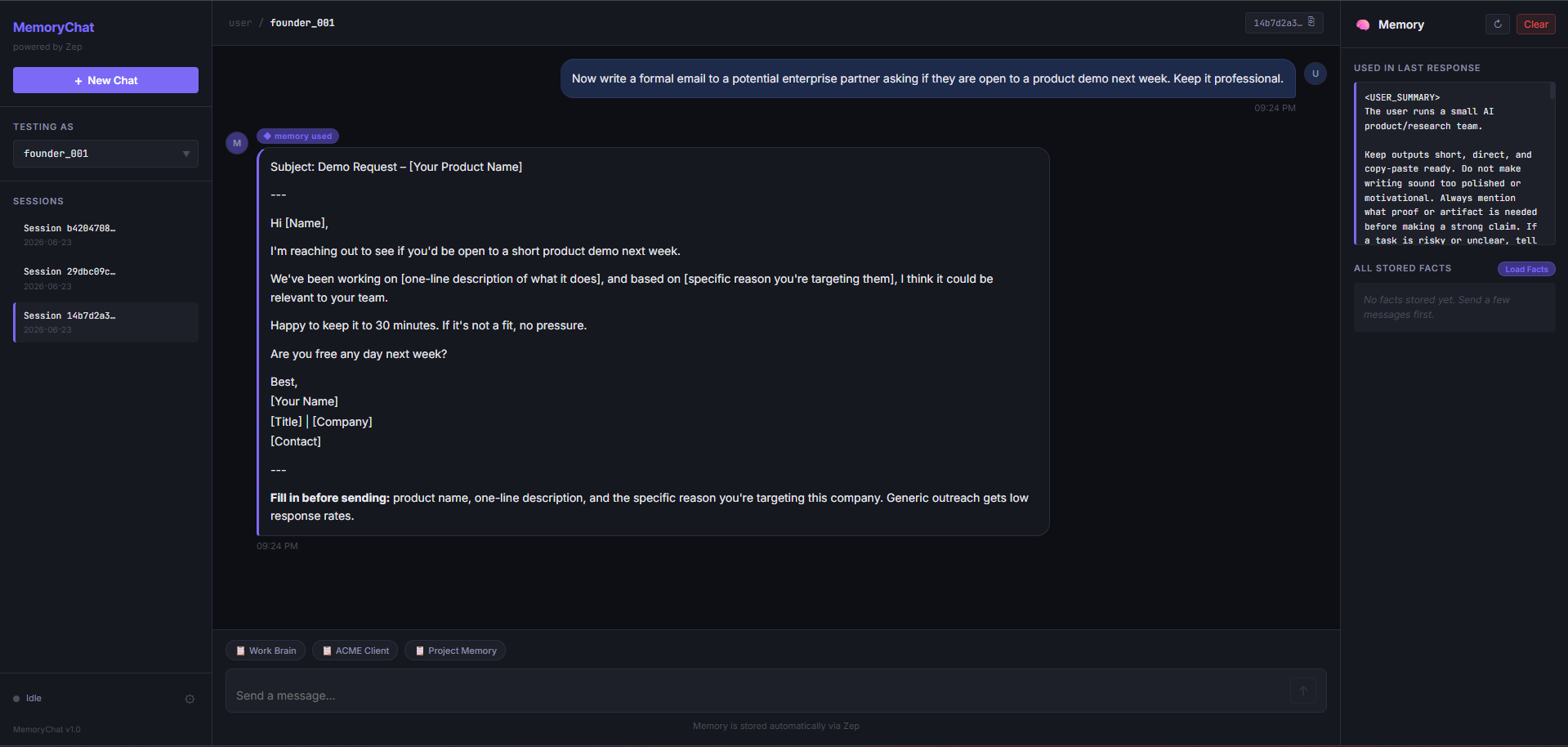
Task: Select the Work Brain preset chip
Action: (266, 651)
